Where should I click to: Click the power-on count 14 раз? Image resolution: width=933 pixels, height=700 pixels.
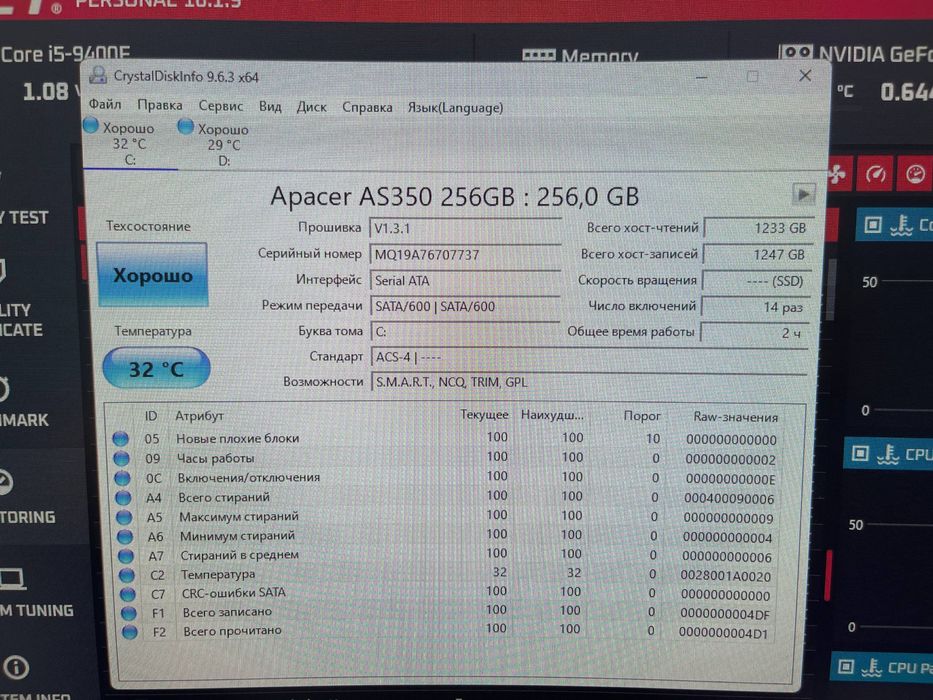pyautogui.click(x=755, y=307)
